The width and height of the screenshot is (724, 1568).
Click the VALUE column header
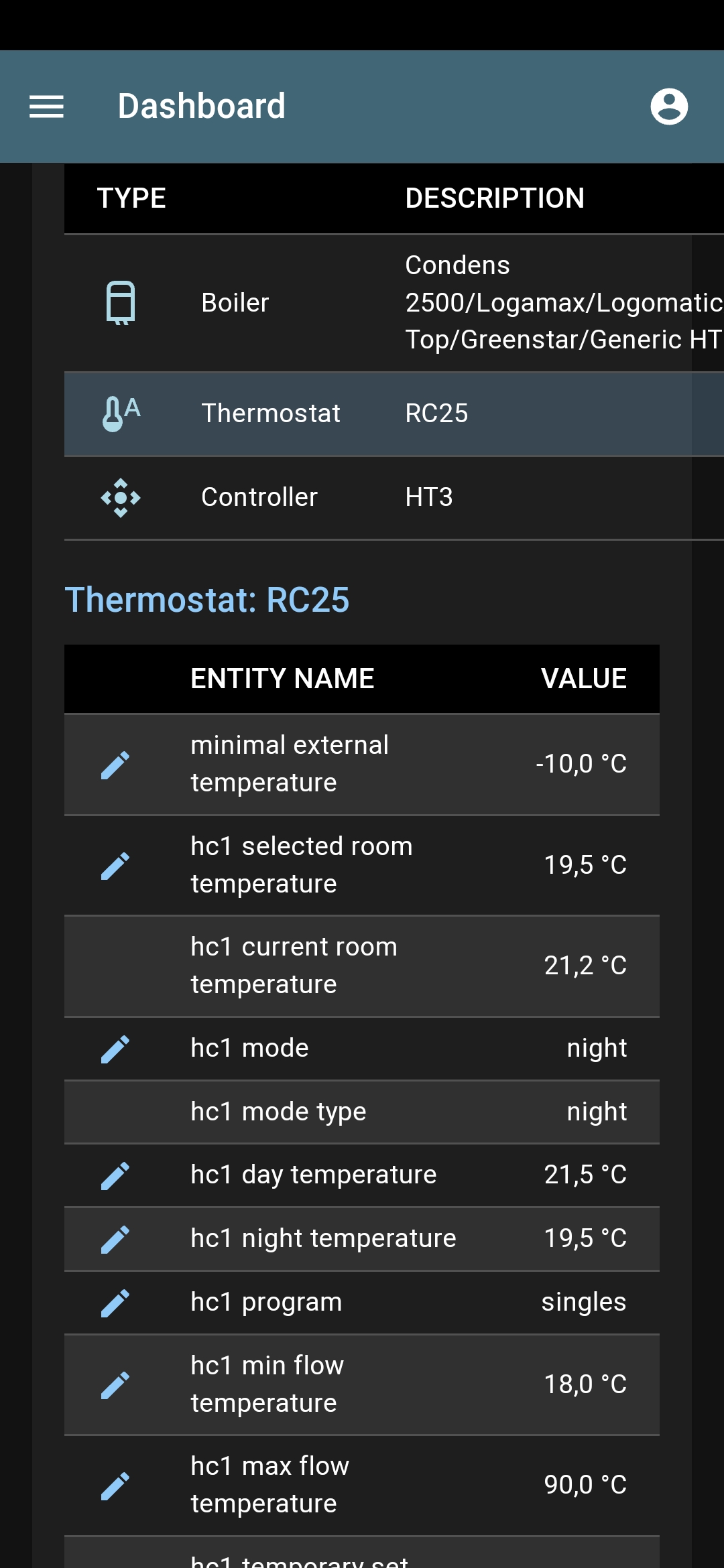coord(583,678)
